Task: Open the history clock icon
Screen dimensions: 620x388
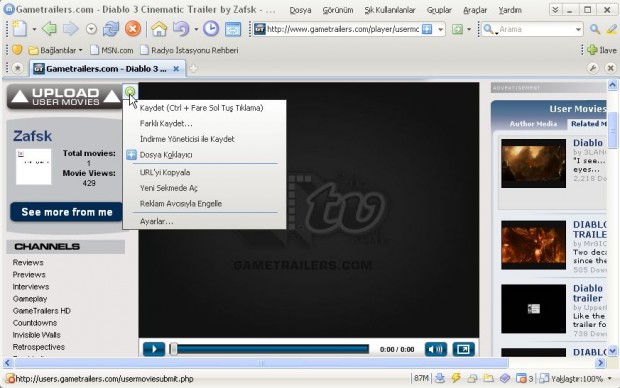Action: (x=211, y=29)
